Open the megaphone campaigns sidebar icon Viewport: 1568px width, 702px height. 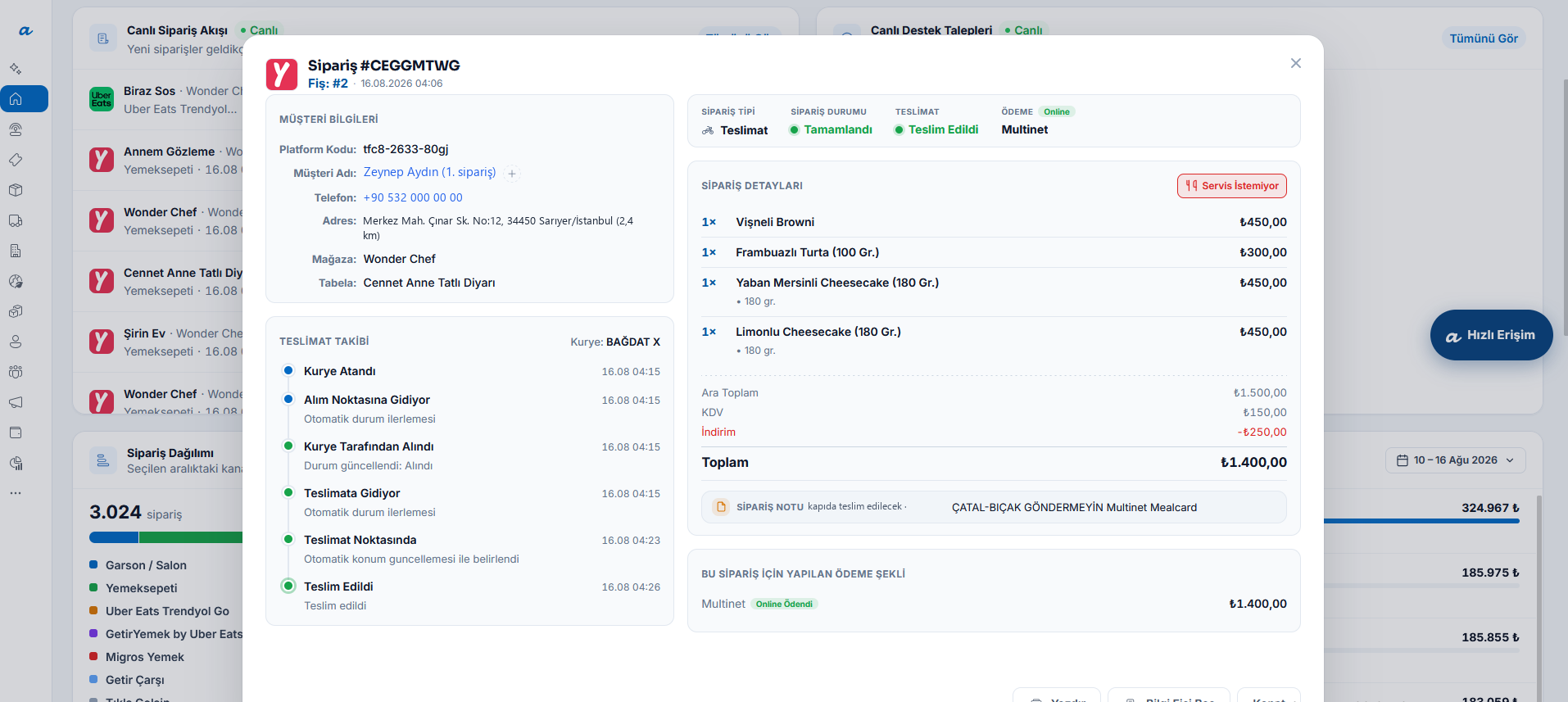click(16, 402)
